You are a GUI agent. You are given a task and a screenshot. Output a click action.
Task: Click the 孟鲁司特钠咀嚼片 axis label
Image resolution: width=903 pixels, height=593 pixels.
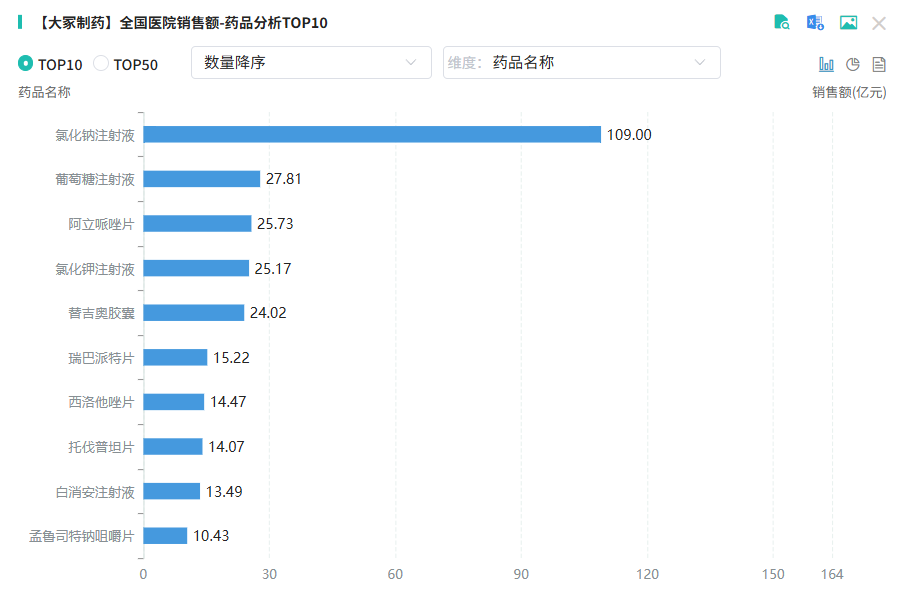[82, 536]
